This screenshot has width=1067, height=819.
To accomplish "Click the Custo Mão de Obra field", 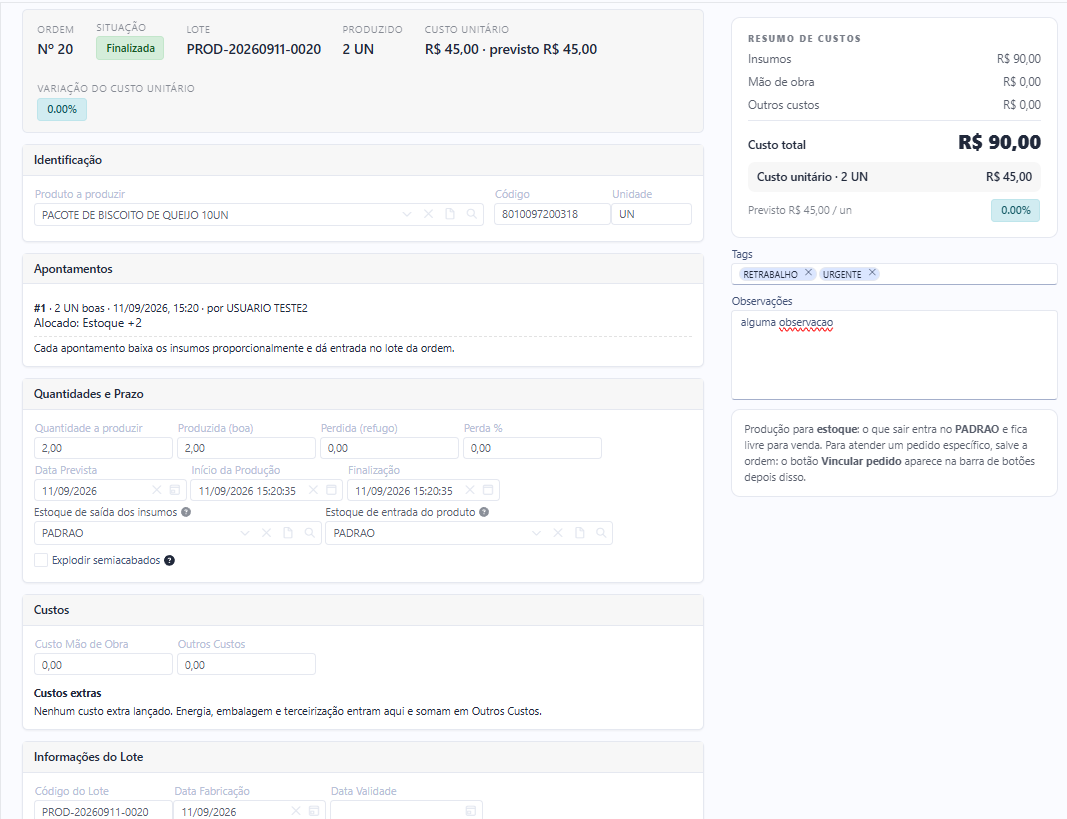I will click(x=103, y=665).
